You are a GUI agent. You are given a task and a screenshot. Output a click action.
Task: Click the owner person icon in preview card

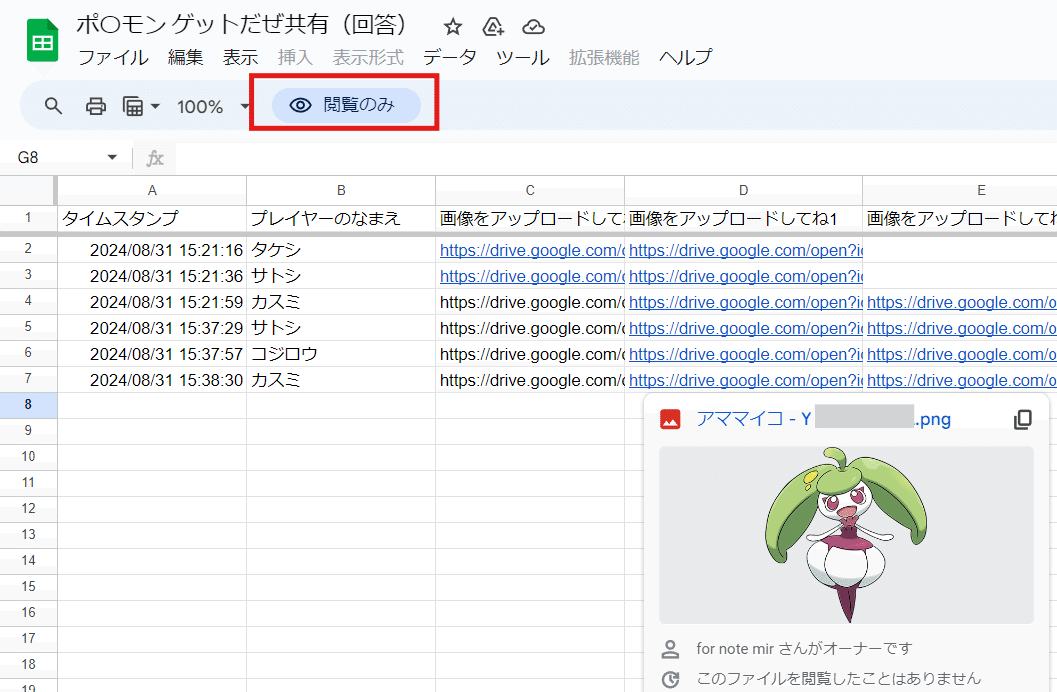pos(670,649)
